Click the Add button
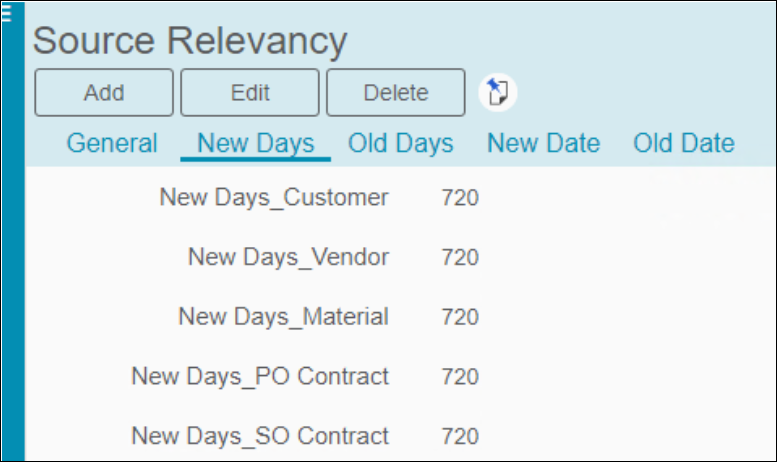 pyautogui.click(x=104, y=93)
